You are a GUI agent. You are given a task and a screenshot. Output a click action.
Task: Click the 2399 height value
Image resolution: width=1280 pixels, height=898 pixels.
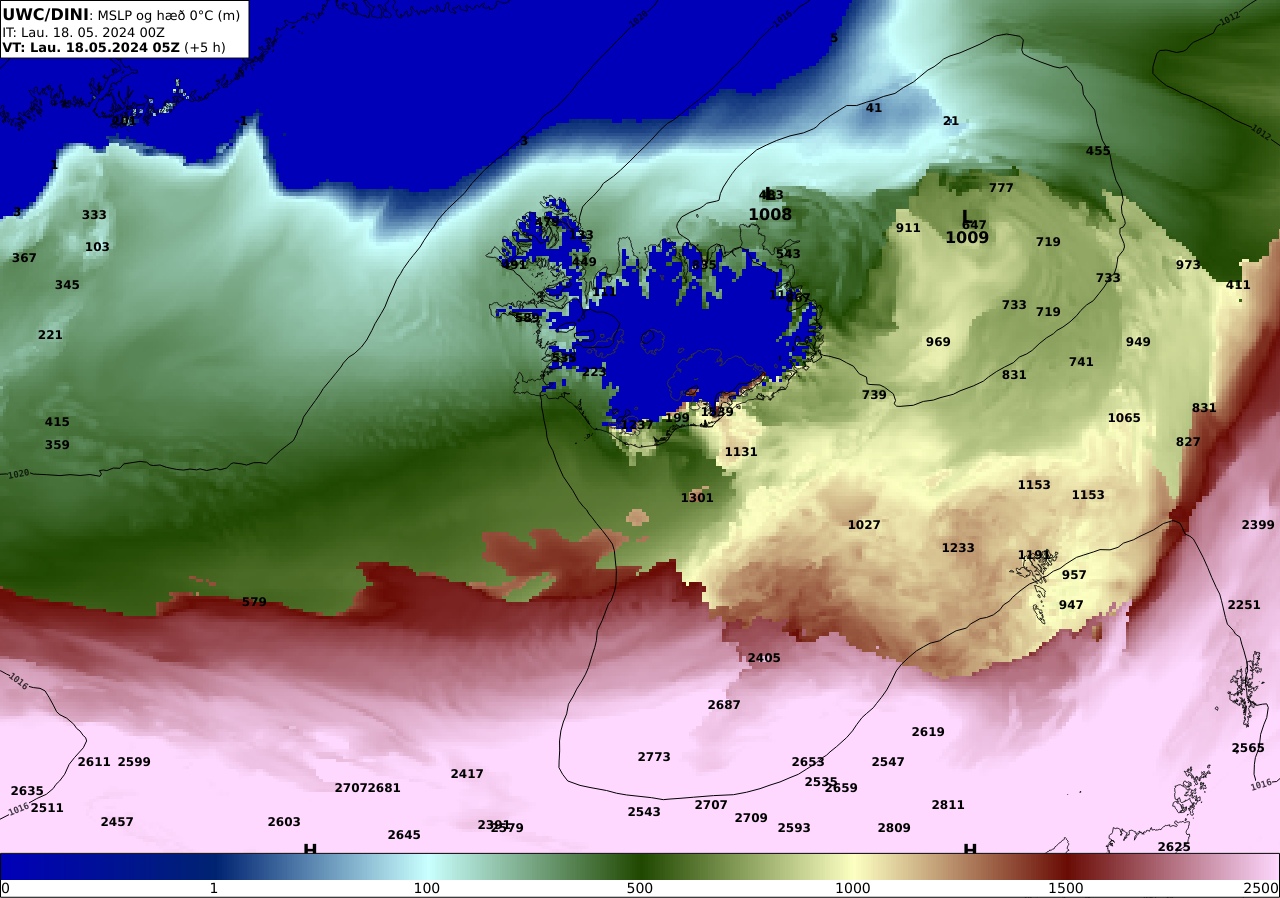click(x=1258, y=525)
